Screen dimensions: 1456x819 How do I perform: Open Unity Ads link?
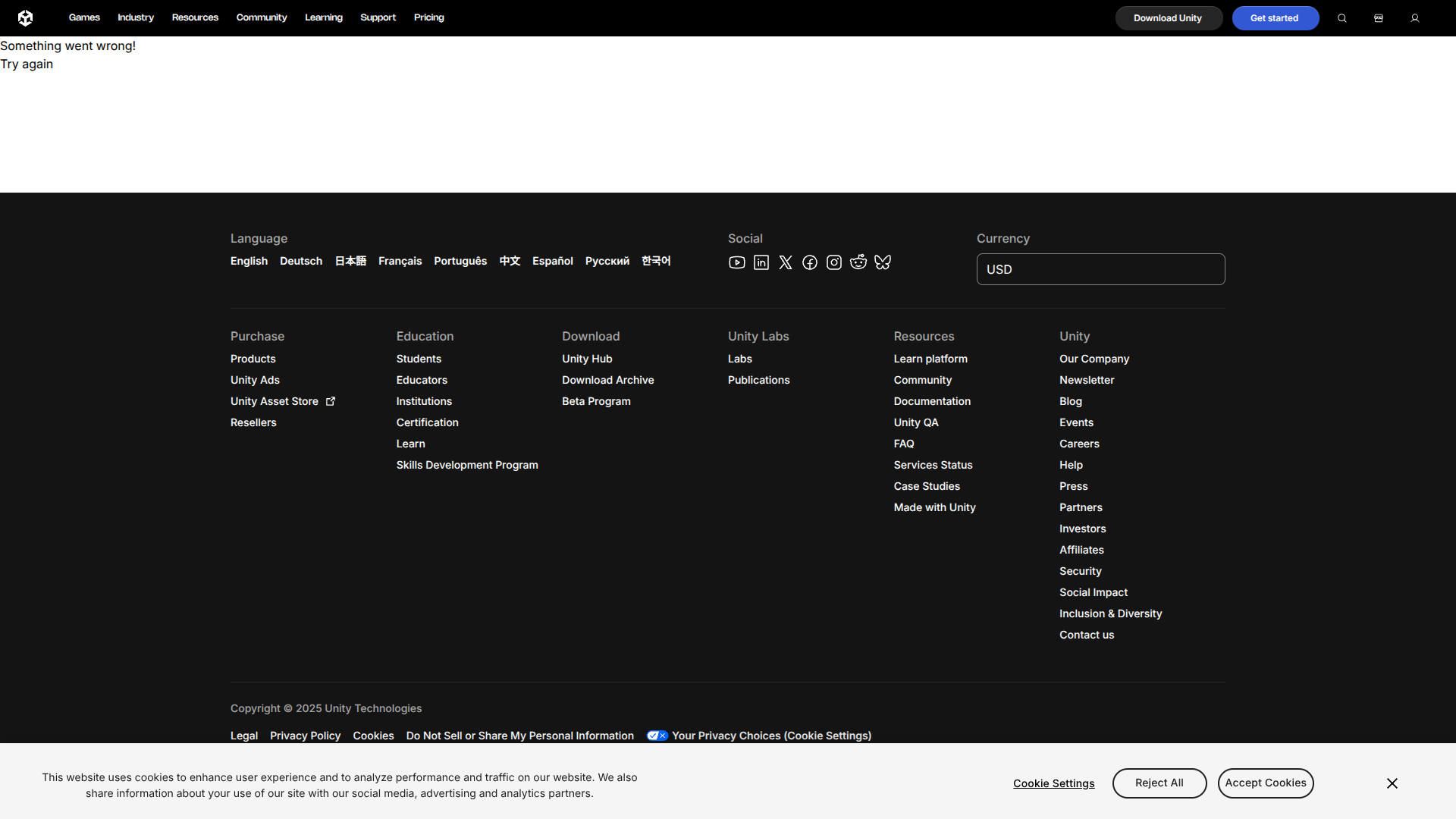pyautogui.click(x=255, y=380)
